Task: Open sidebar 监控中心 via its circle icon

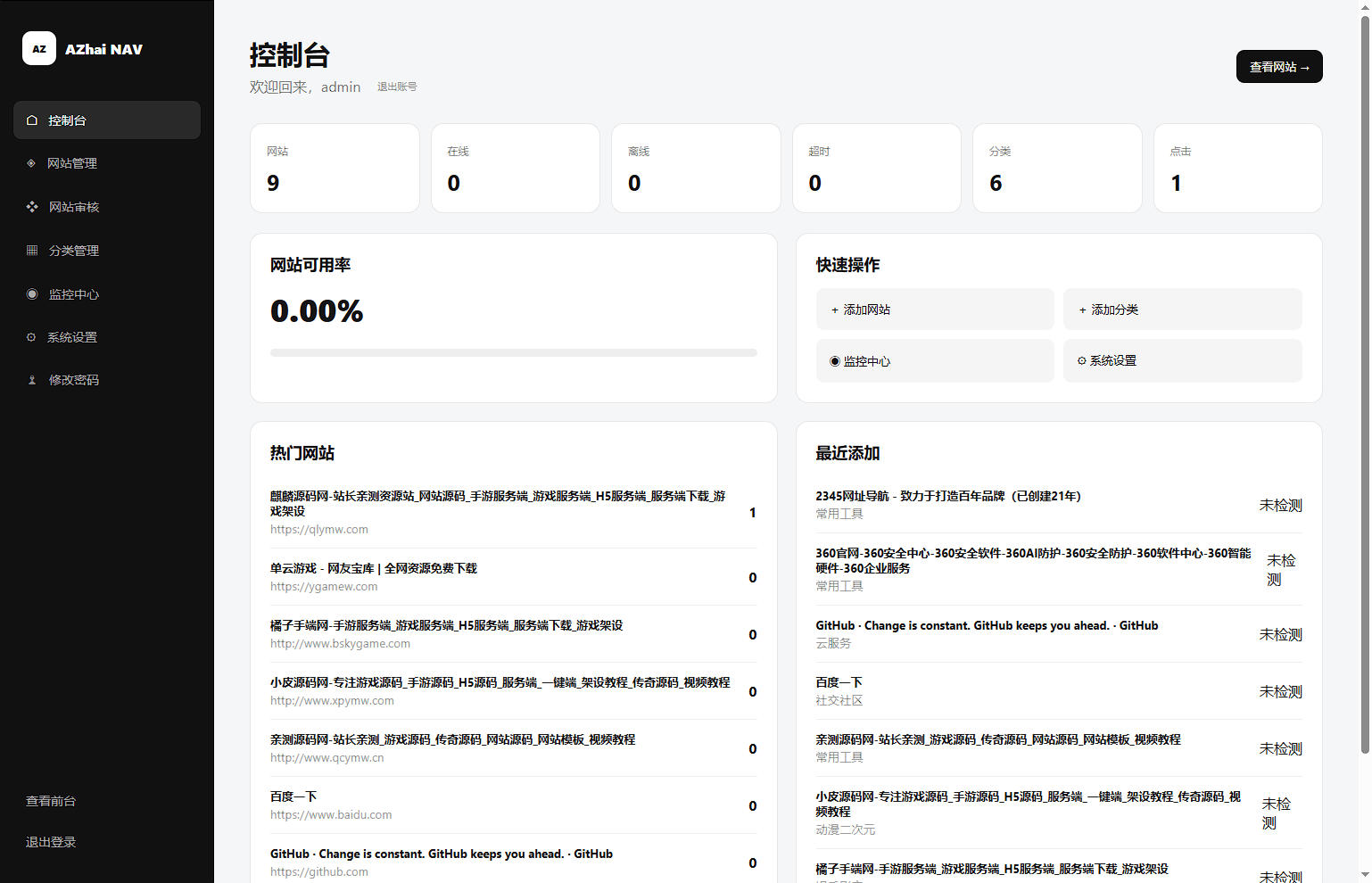Action: click(32, 294)
